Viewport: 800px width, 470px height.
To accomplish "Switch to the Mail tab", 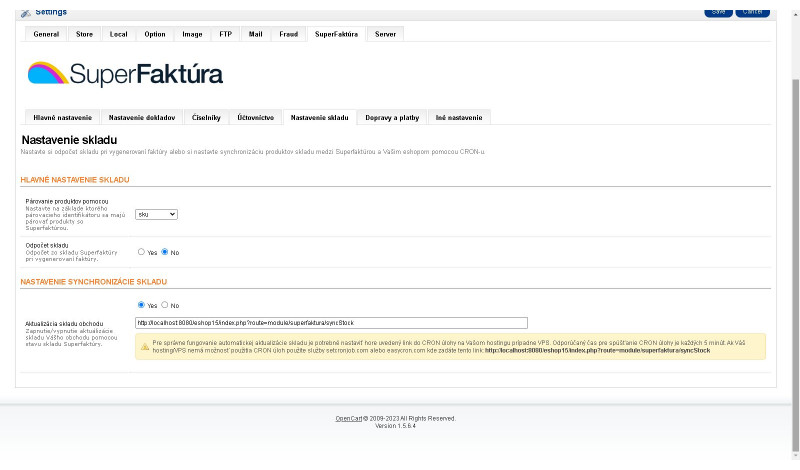I will [256, 34].
